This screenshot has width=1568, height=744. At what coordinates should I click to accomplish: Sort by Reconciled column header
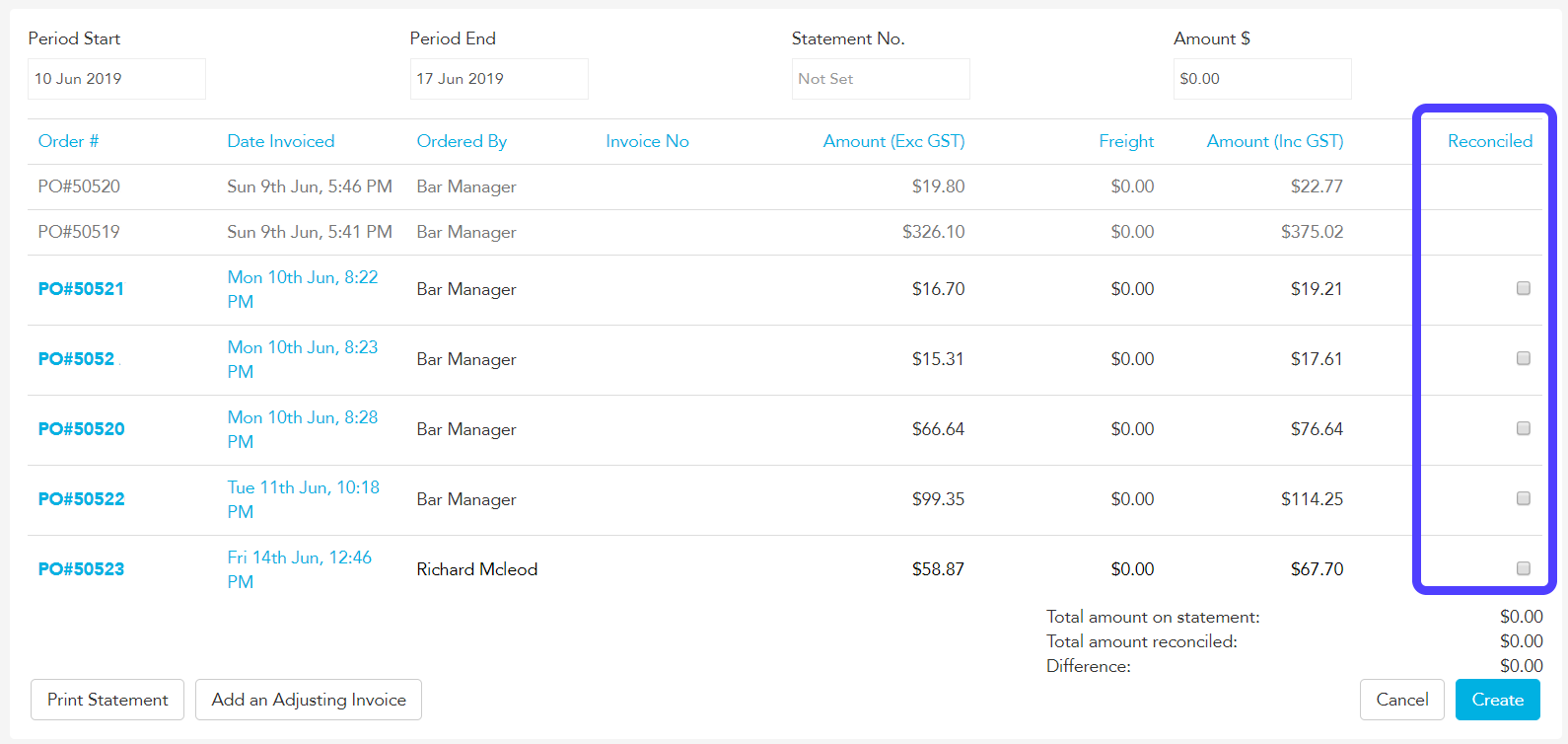1490,141
